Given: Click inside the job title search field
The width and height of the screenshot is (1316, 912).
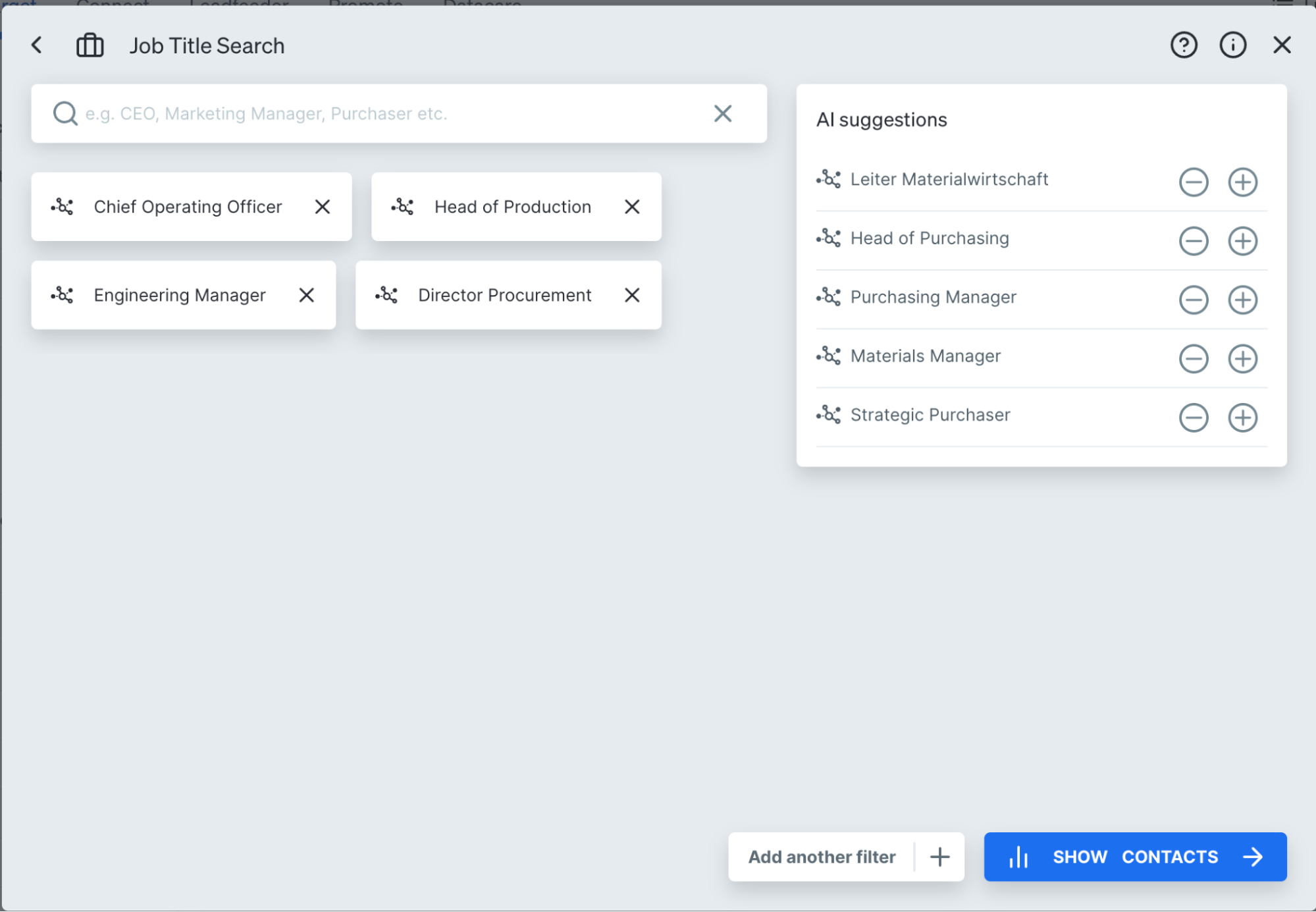Looking at the screenshot, I should point(329,113).
